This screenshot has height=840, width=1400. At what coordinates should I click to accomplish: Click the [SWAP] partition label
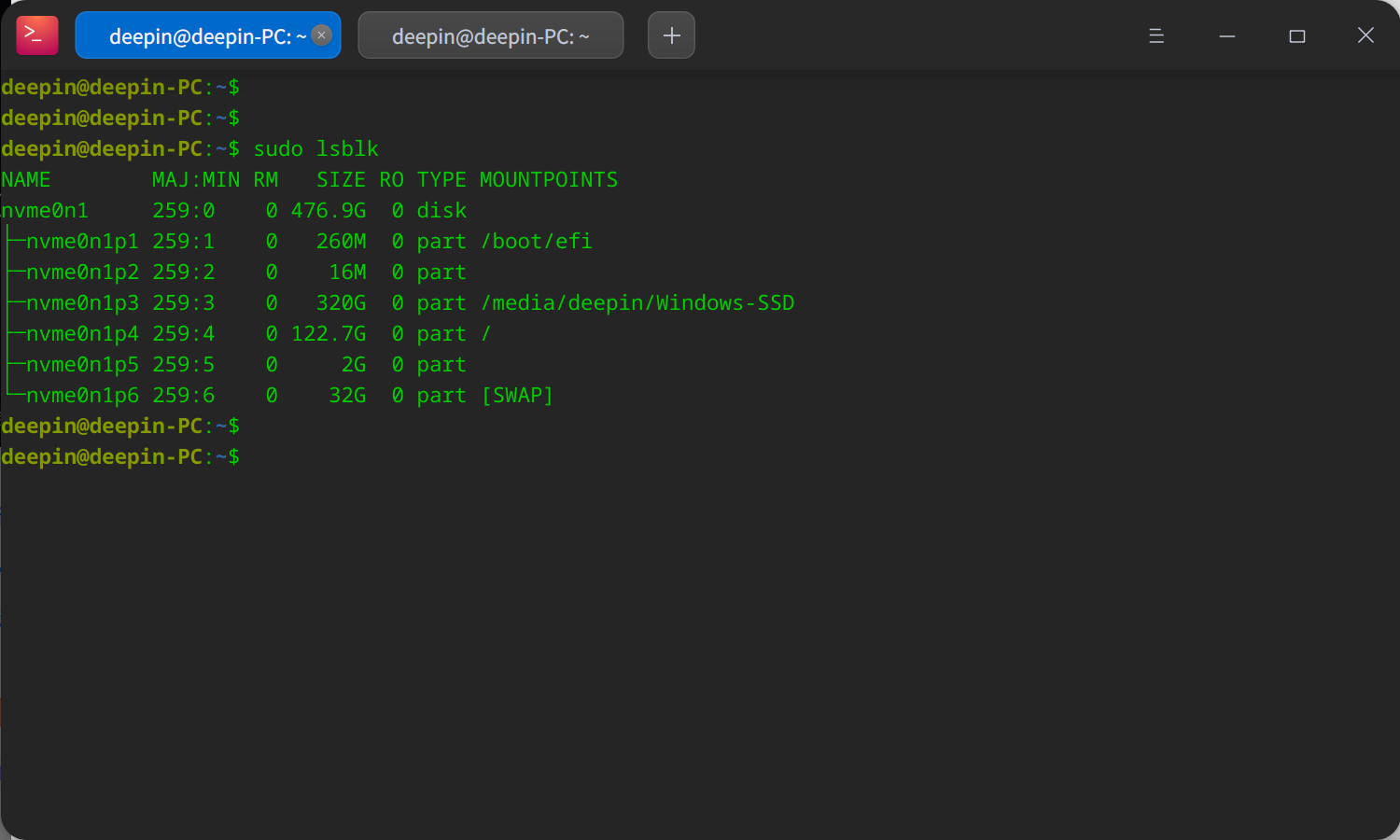517,395
